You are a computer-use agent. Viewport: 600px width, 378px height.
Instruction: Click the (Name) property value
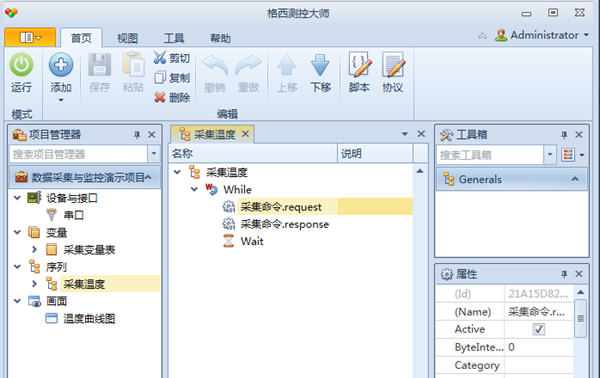(539, 311)
